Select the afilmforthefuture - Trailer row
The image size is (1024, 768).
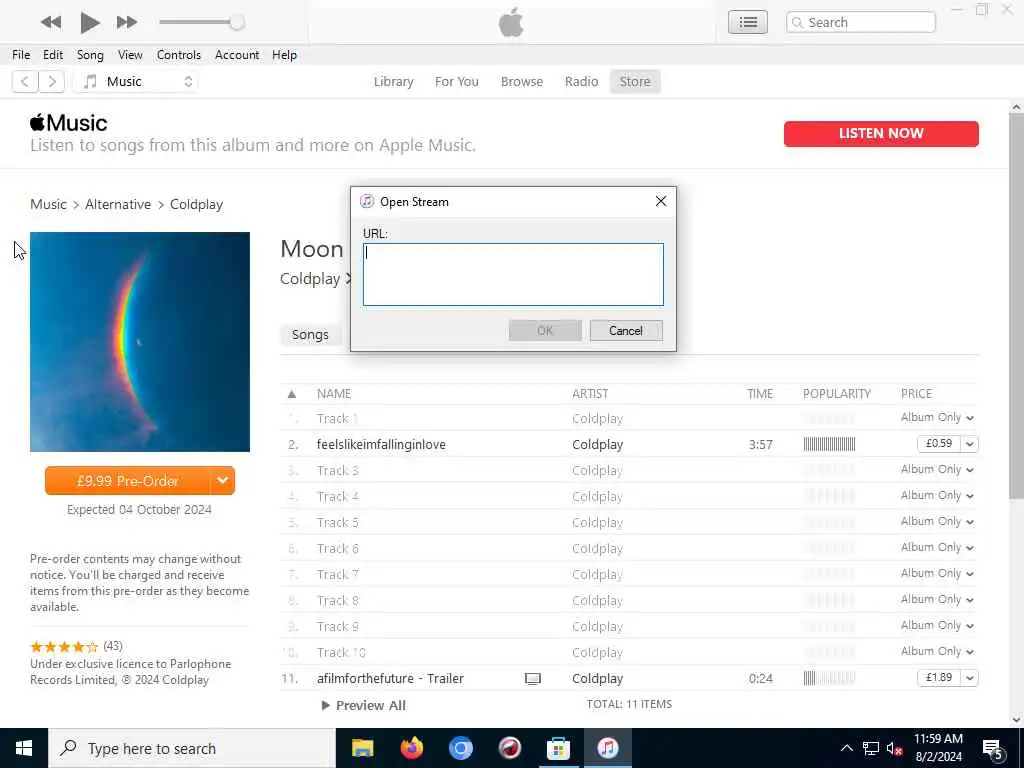[x=629, y=679]
